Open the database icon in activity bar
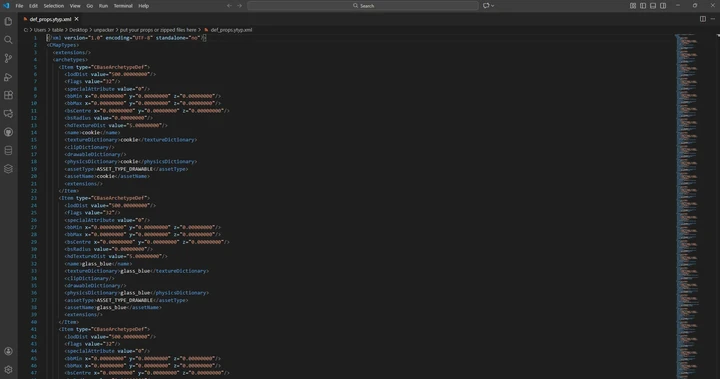 pyautogui.click(x=8, y=150)
